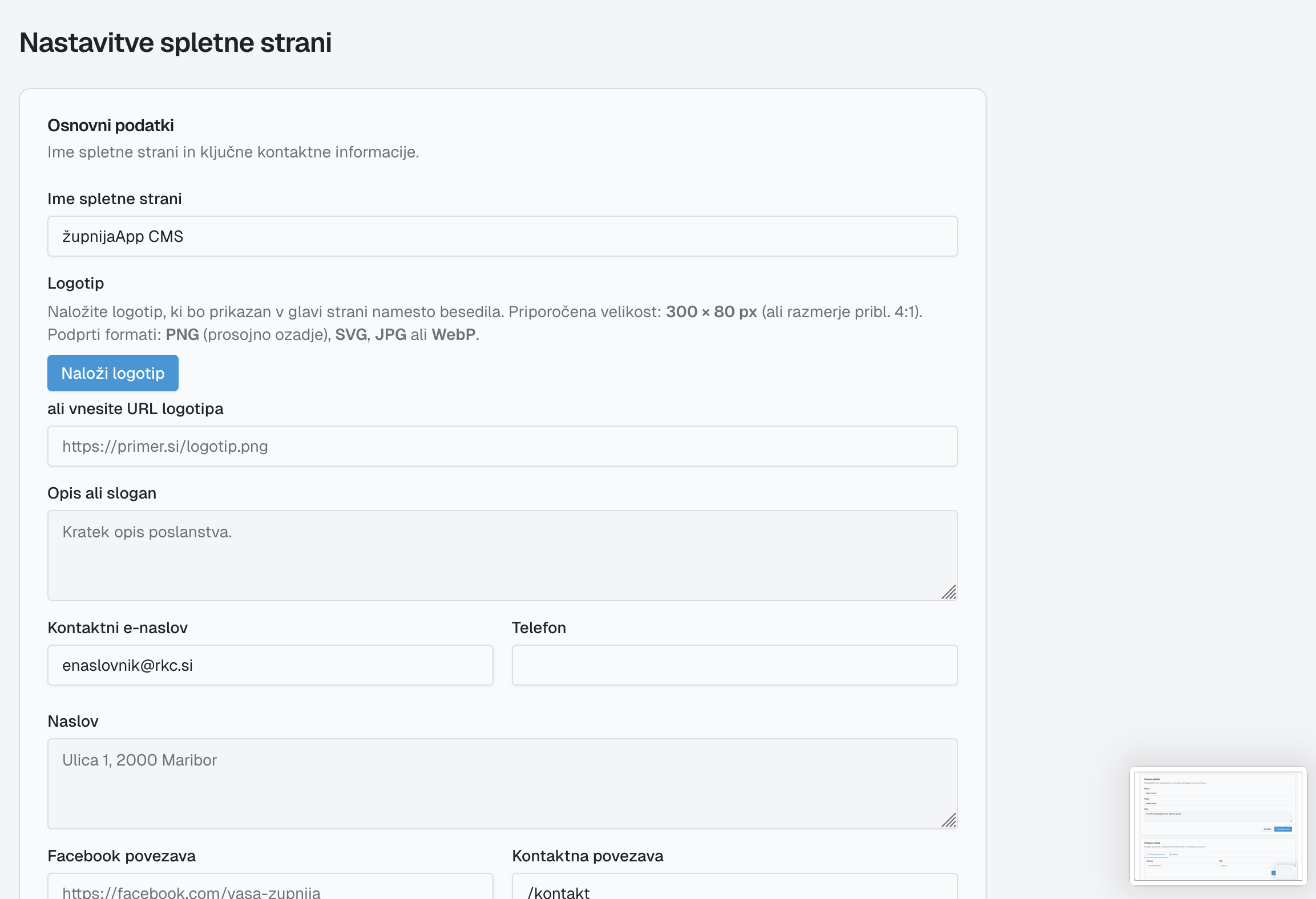Screen dimensions: 1316x899
Task: Click the 'Ime spletne strani' input field
Action: point(502,236)
